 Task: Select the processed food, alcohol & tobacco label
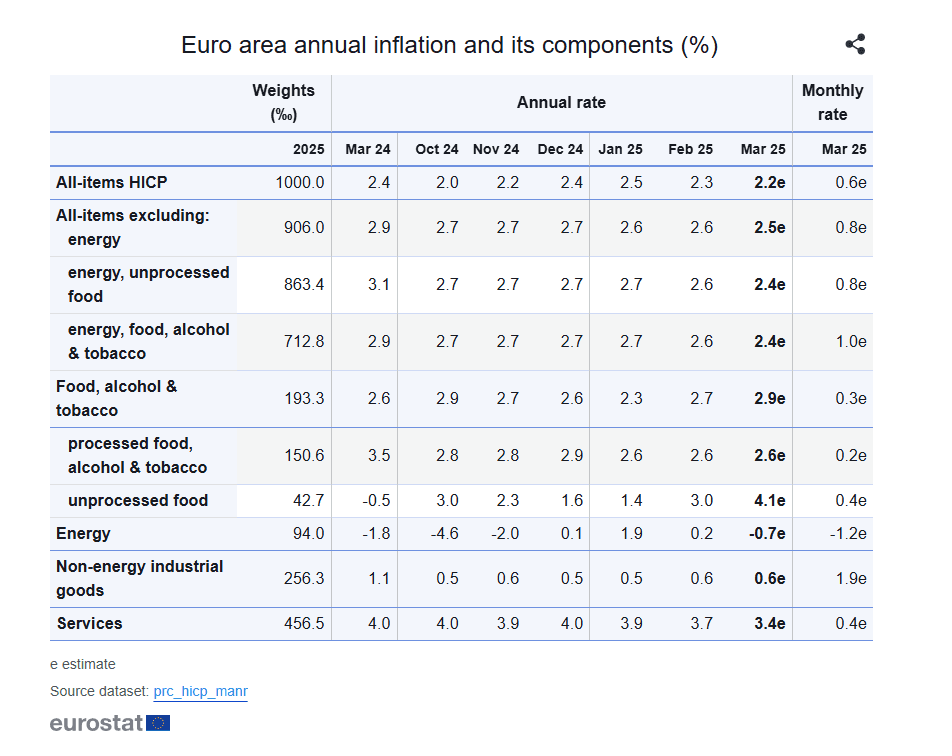point(138,455)
